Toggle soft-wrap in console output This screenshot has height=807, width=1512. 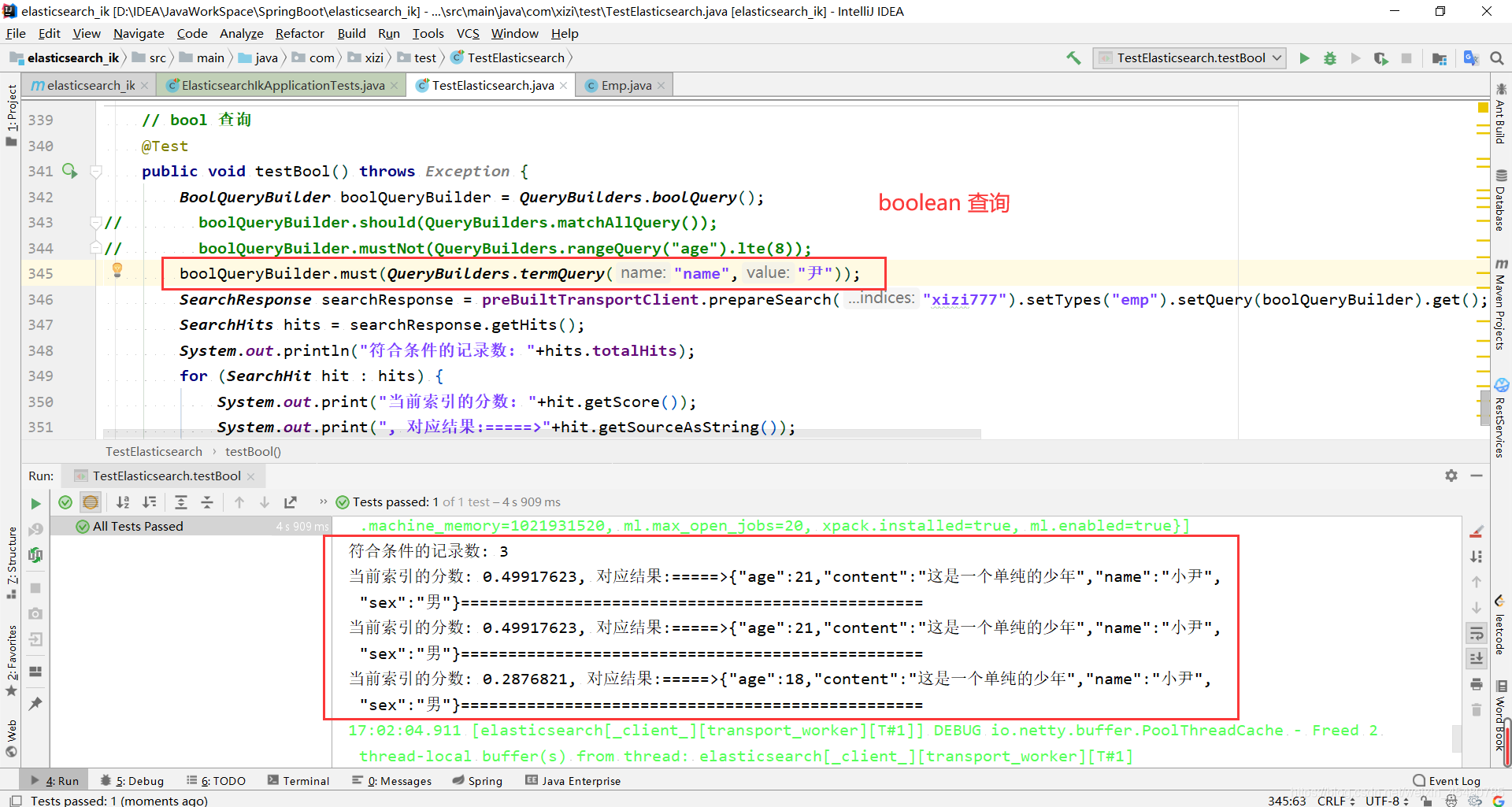point(1477,633)
